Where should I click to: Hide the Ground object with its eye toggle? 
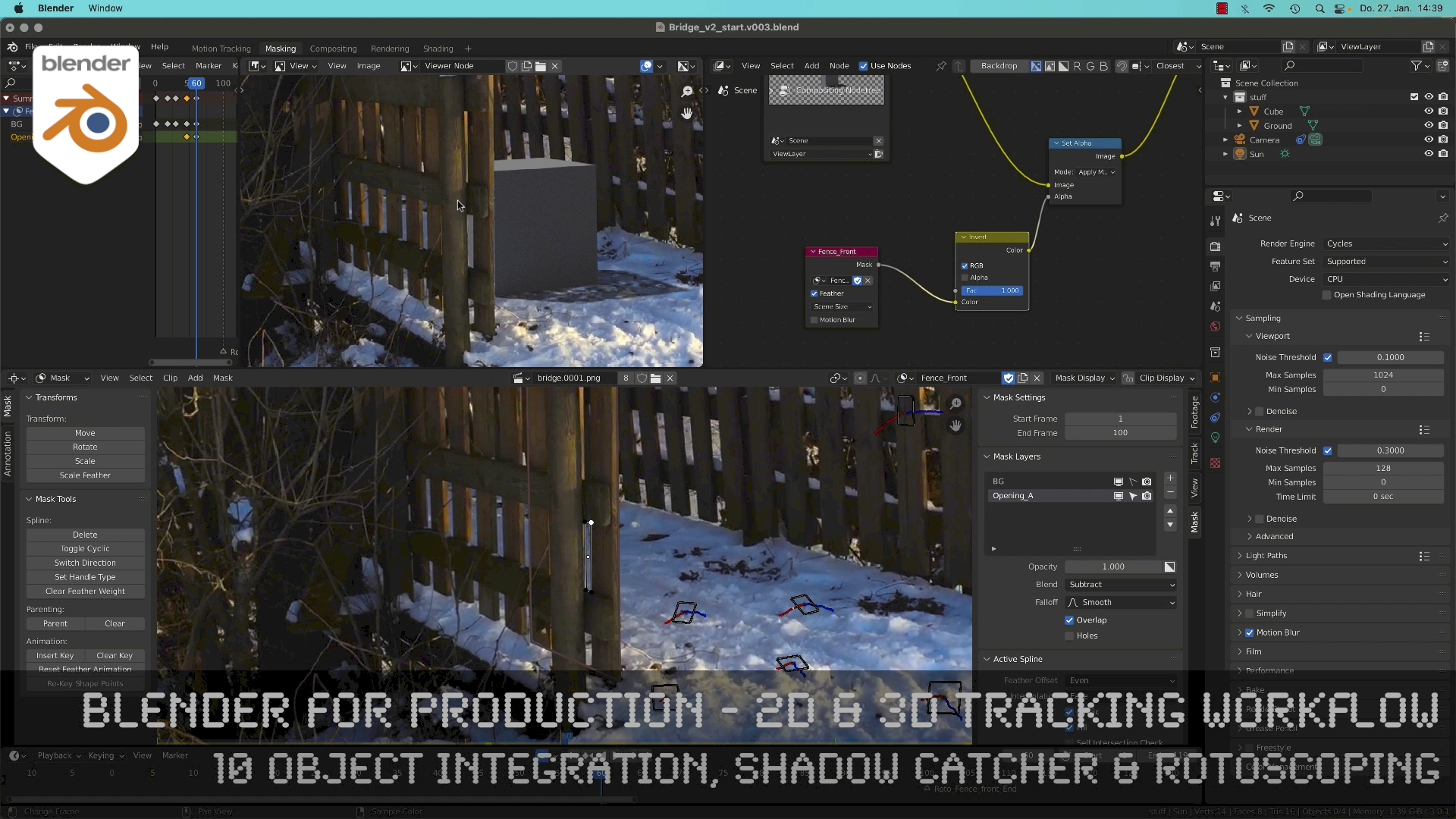click(x=1429, y=125)
